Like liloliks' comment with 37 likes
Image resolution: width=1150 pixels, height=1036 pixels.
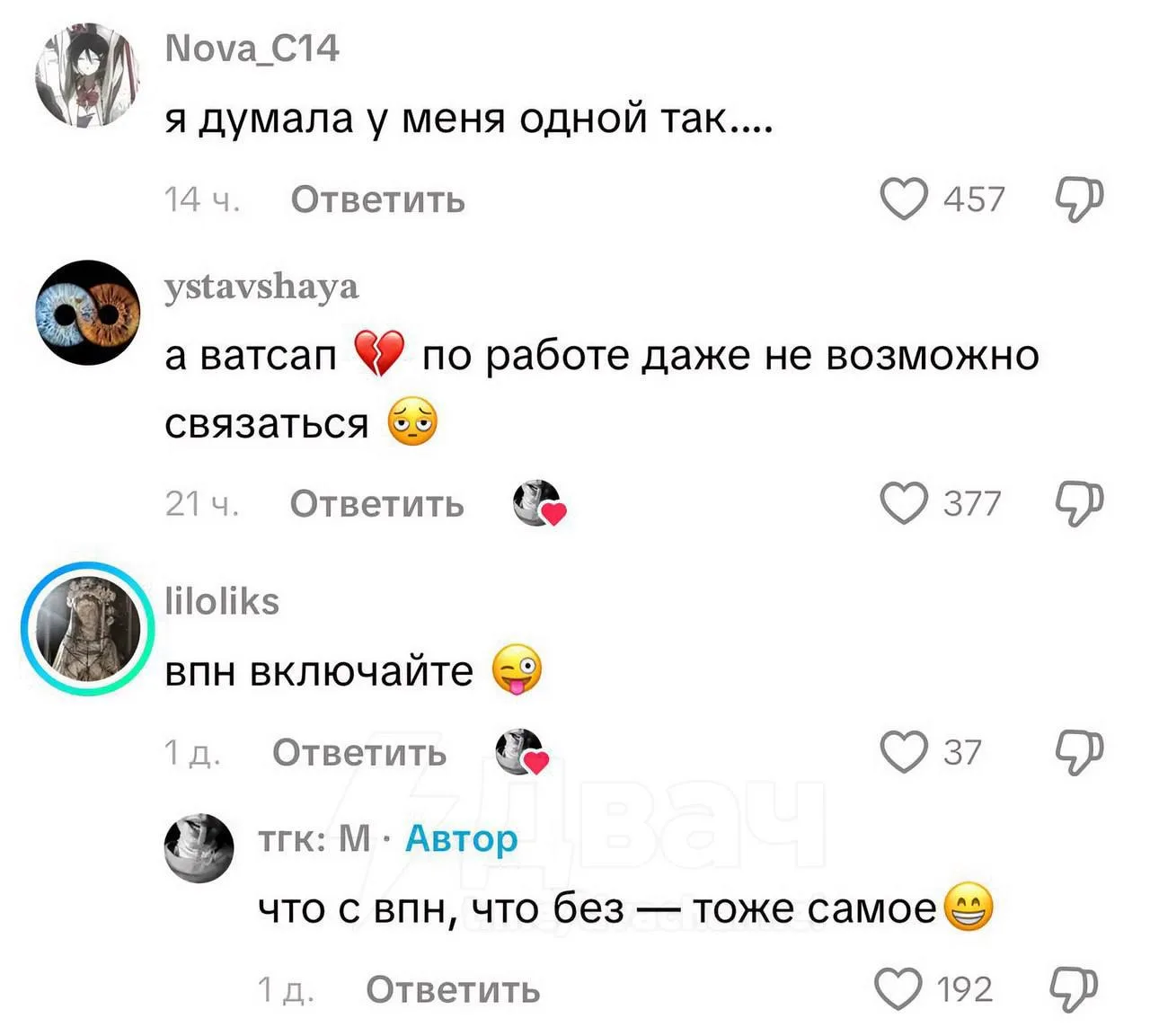(x=903, y=751)
